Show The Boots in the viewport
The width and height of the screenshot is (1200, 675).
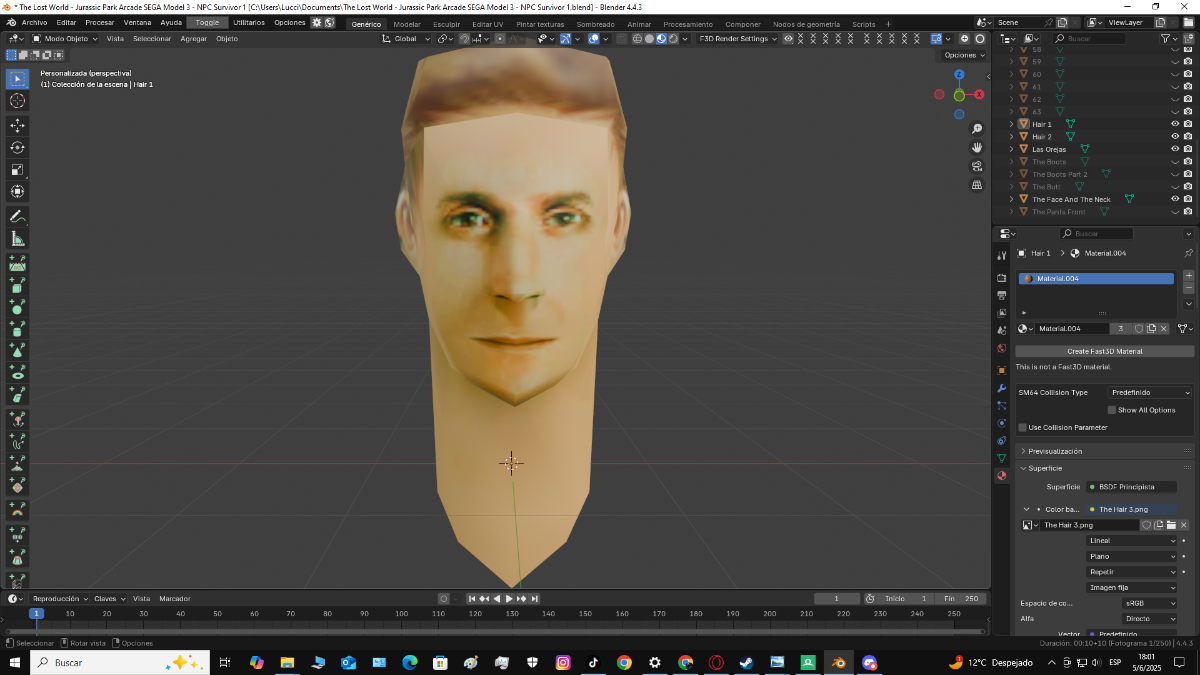[x=1175, y=161]
